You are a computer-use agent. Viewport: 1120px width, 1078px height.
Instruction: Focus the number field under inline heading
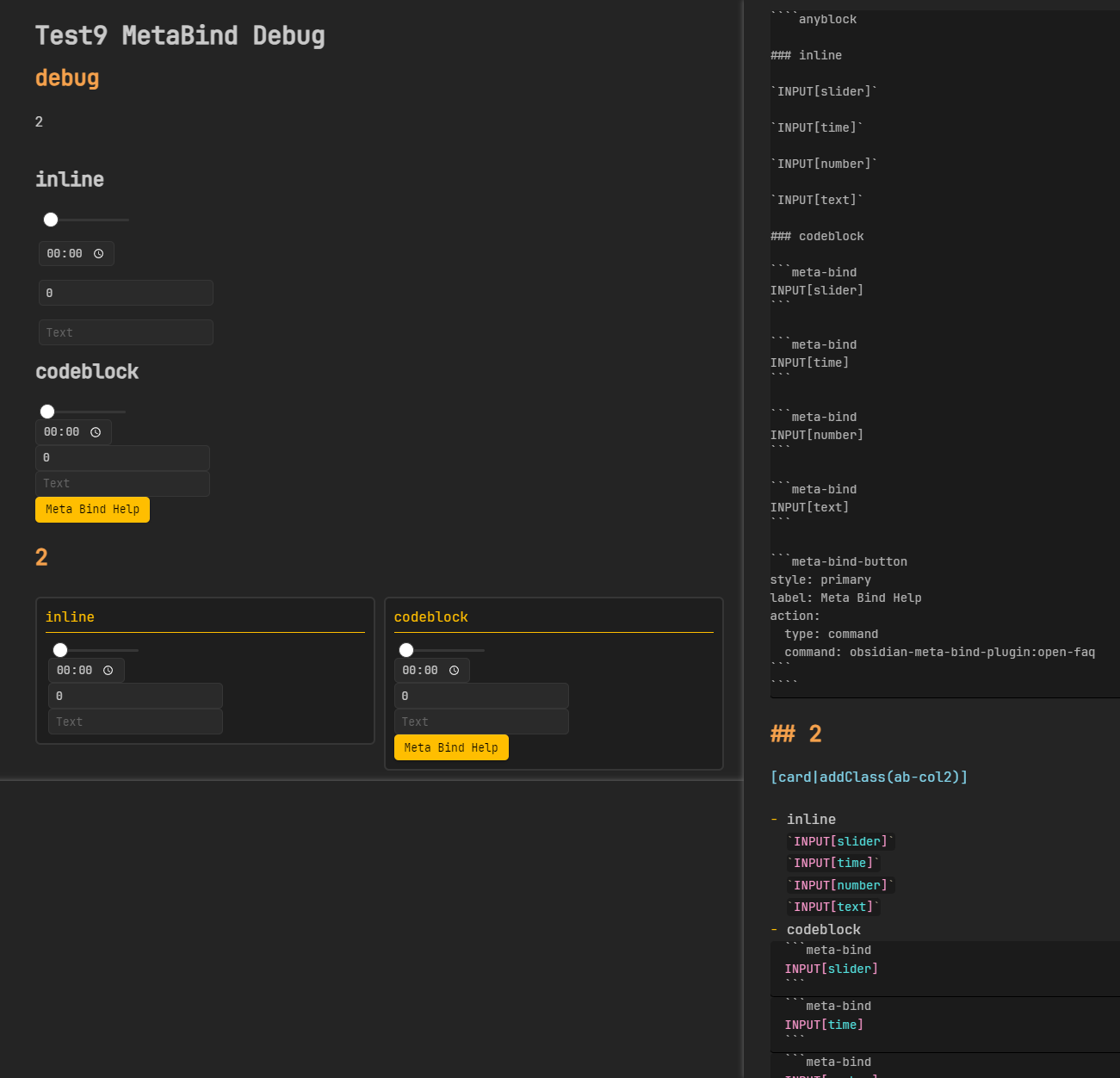coord(126,293)
